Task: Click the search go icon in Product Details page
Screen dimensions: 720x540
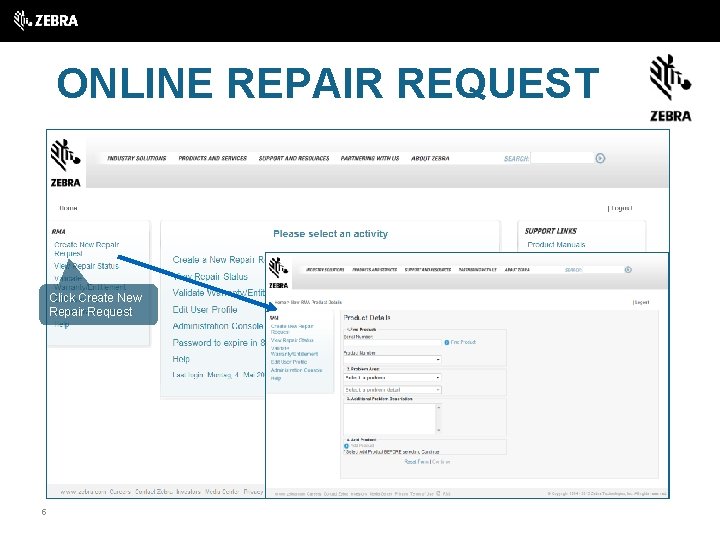Action: [628, 270]
